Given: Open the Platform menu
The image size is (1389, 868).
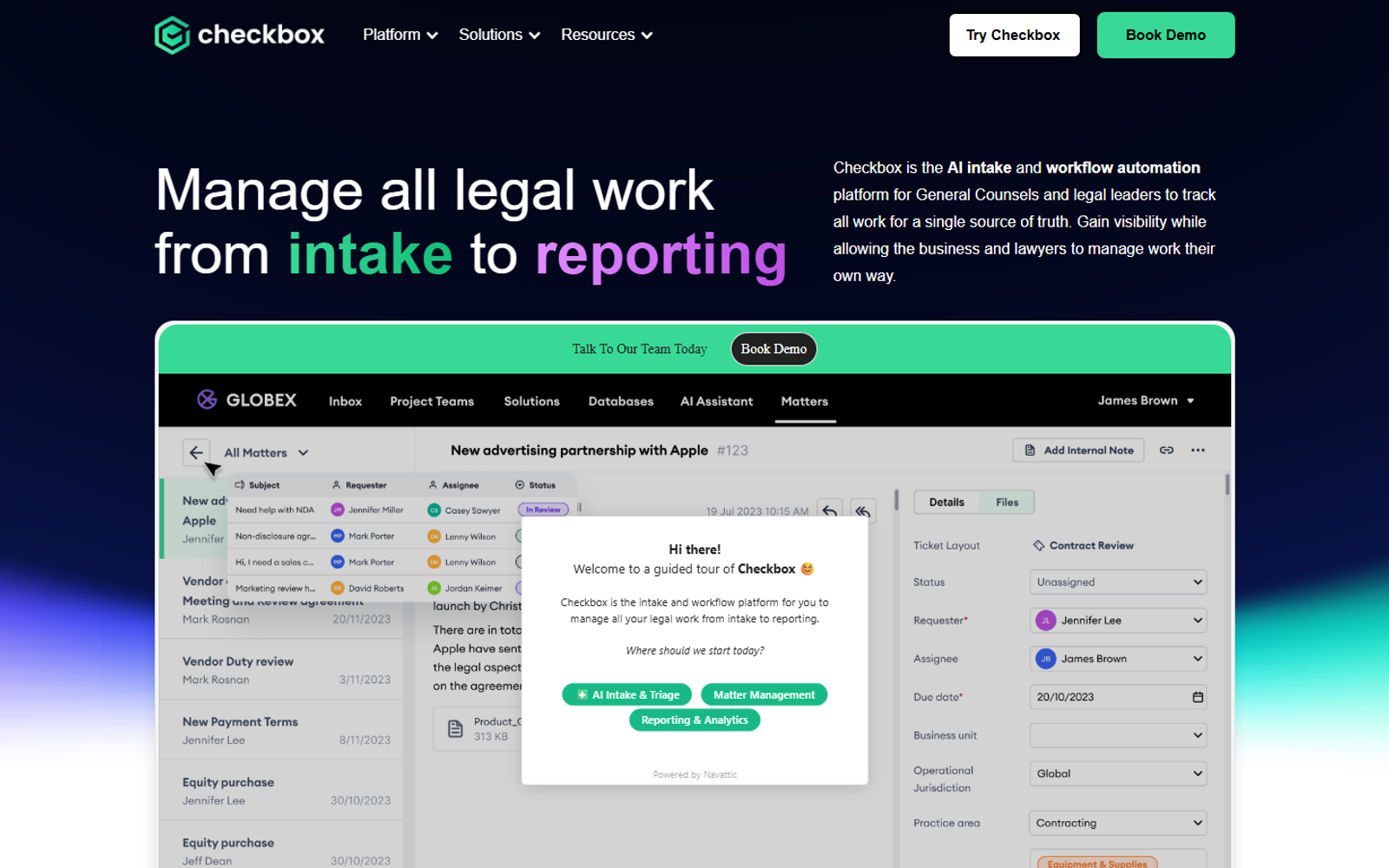Looking at the screenshot, I should pyautogui.click(x=400, y=35).
